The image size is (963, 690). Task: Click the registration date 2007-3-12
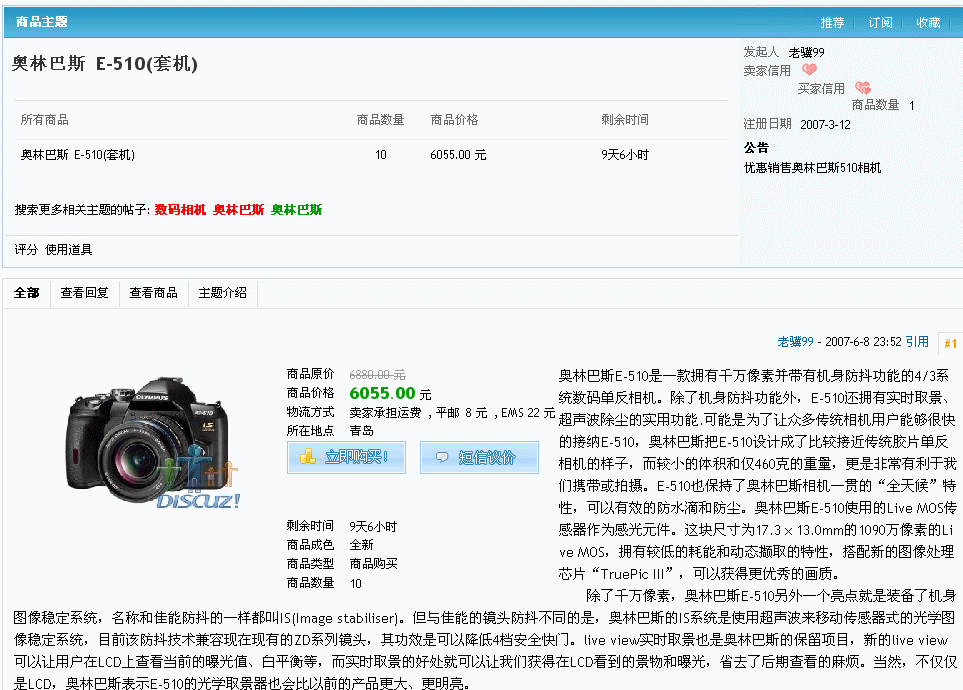[x=825, y=125]
